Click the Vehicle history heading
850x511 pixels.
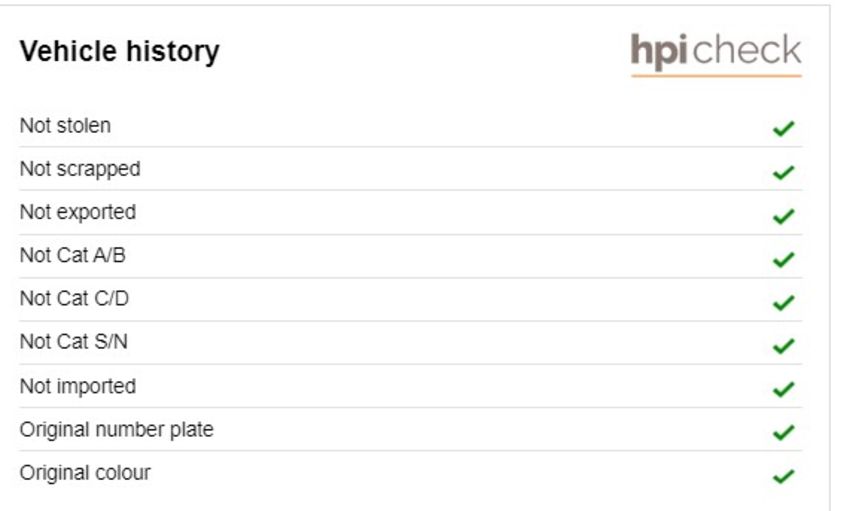tap(120, 51)
